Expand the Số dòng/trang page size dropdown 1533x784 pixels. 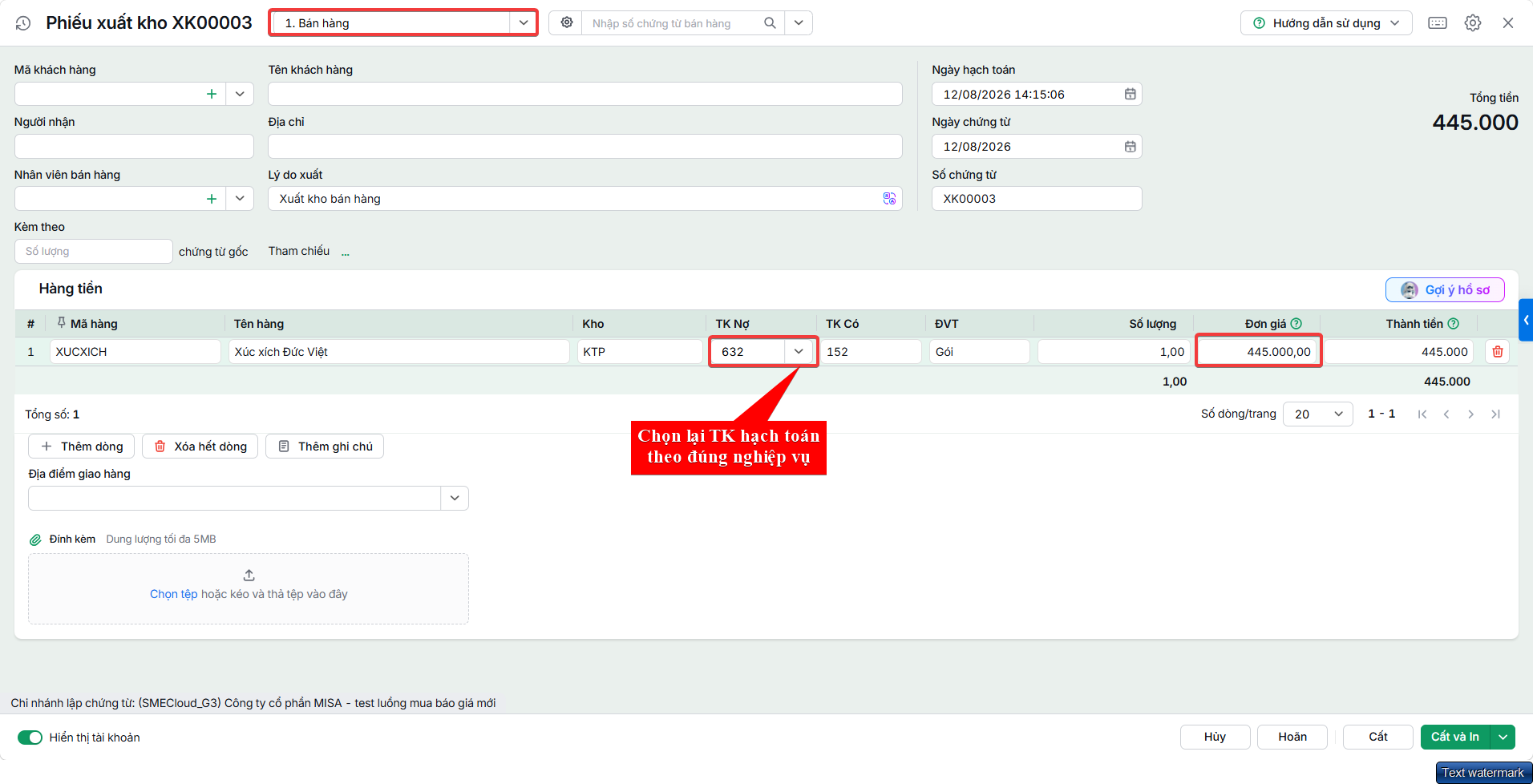point(1318,414)
